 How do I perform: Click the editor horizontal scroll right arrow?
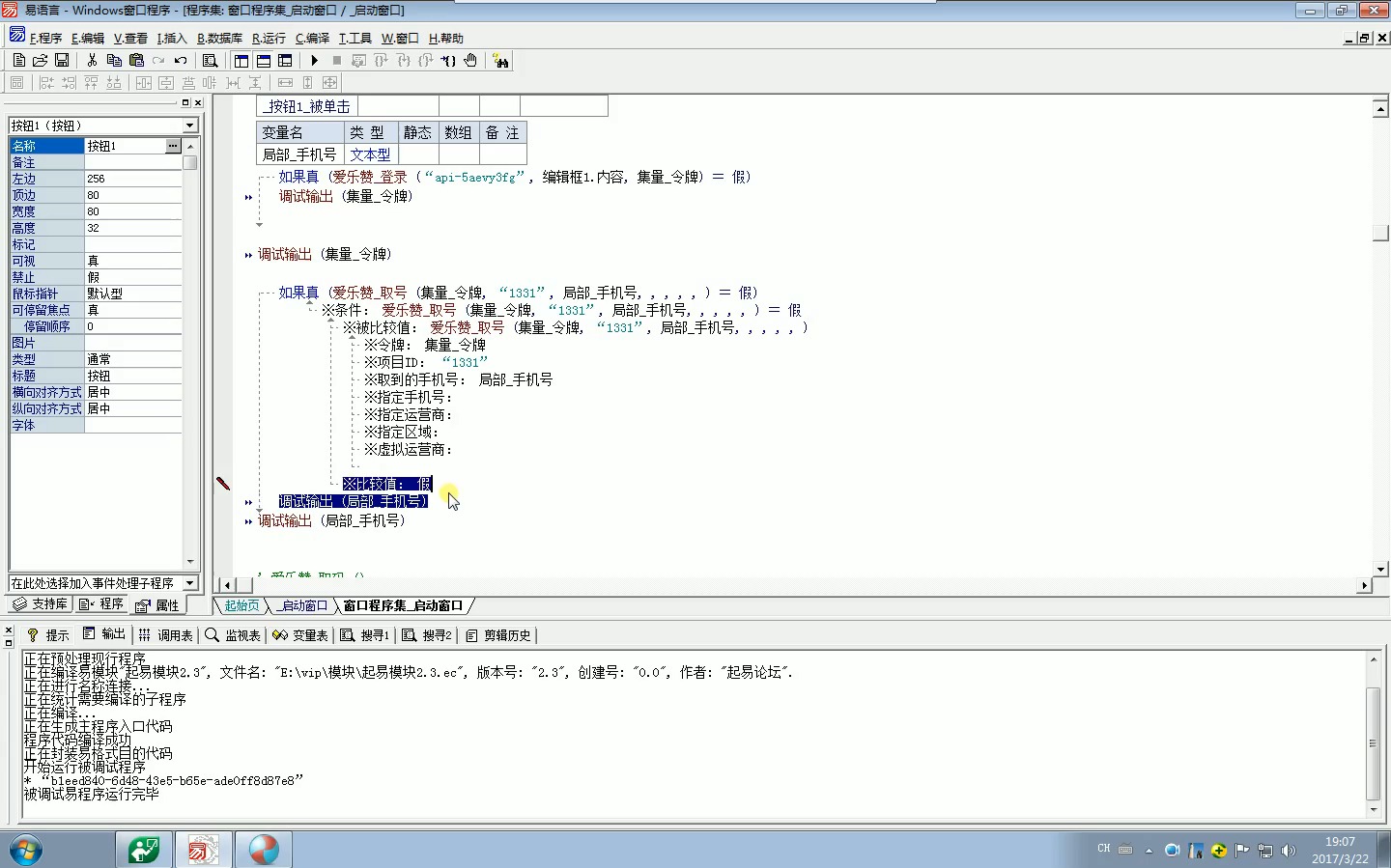[1364, 585]
